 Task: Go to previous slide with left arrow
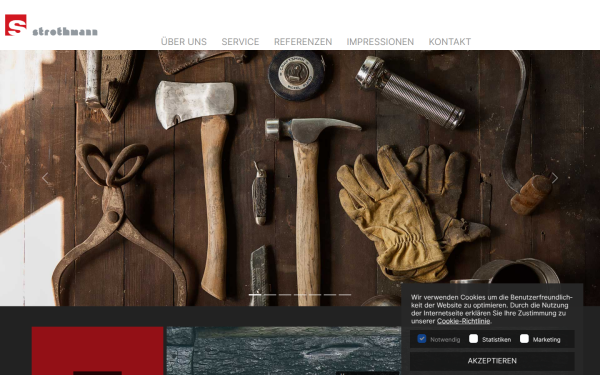[45, 178]
